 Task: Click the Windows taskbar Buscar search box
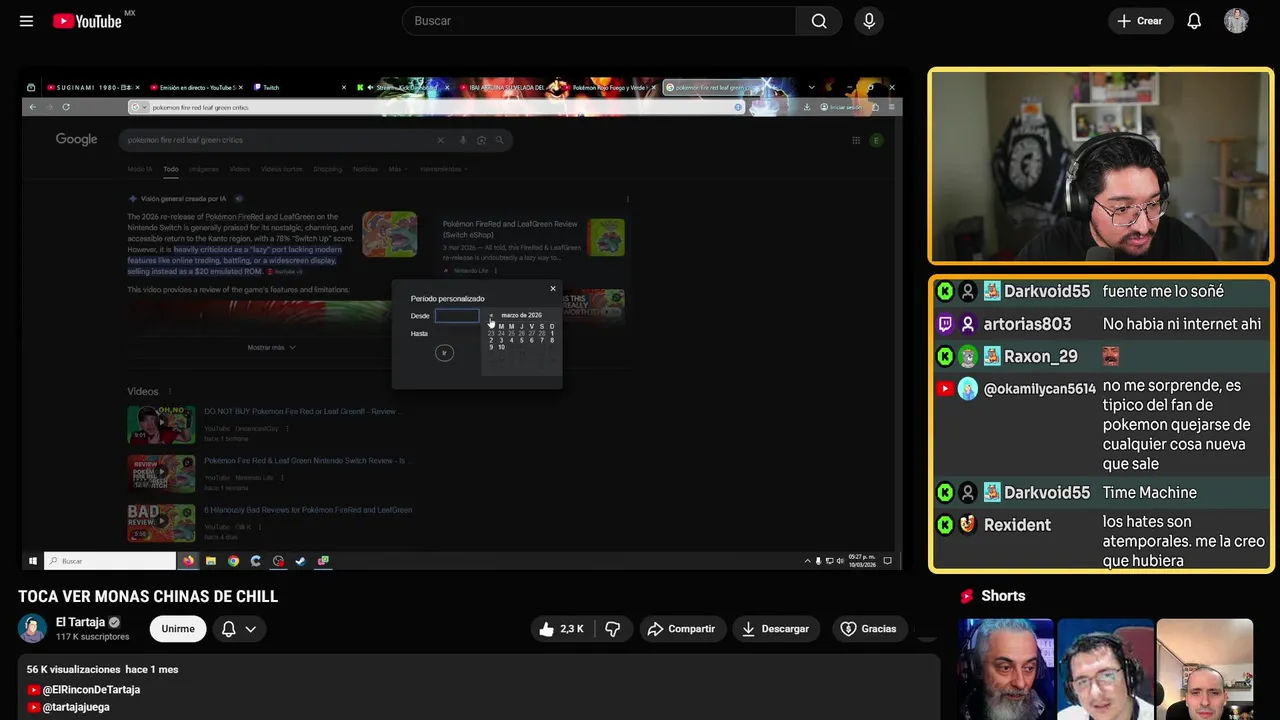point(110,561)
